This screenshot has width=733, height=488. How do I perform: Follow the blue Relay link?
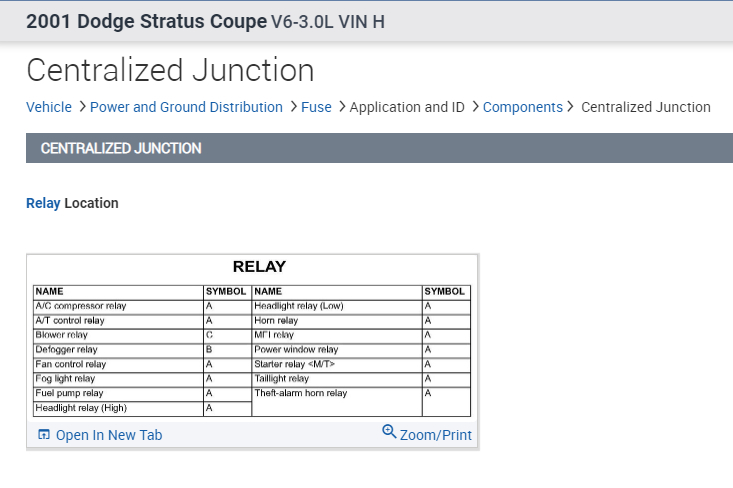click(x=43, y=203)
